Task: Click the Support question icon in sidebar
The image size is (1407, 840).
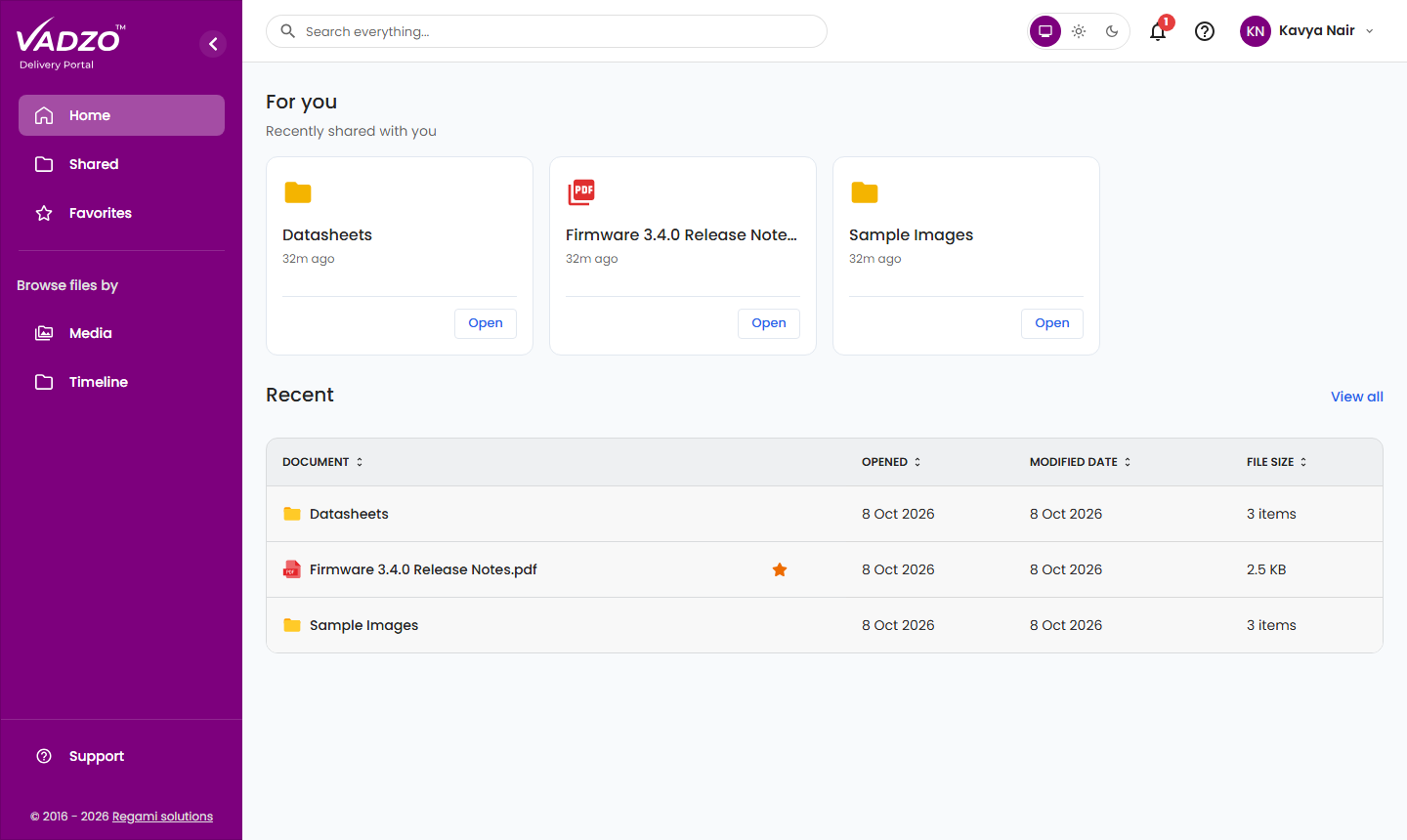Action: 44,756
